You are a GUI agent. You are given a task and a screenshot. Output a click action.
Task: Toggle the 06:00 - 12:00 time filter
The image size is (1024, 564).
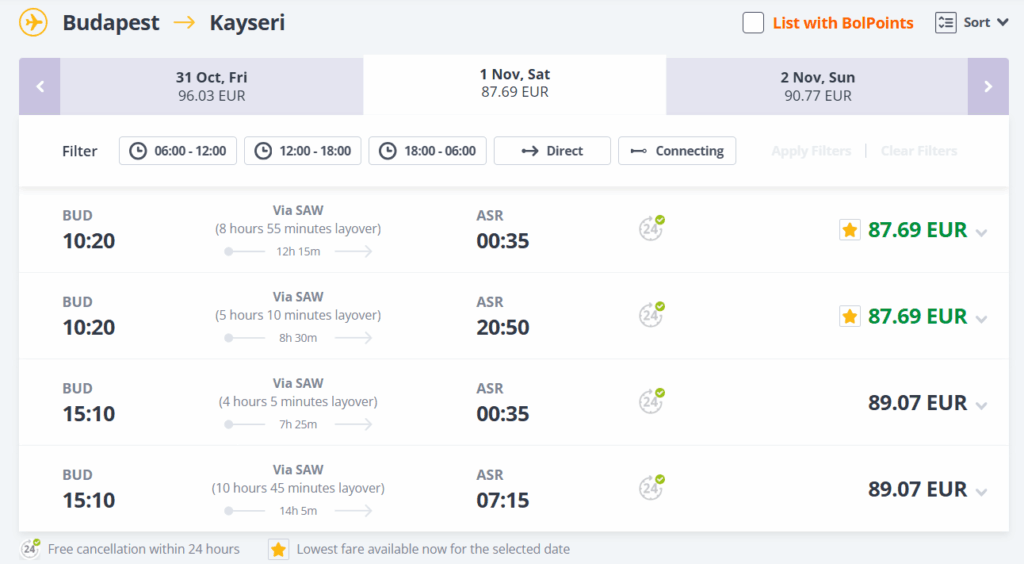click(x=178, y=151)
